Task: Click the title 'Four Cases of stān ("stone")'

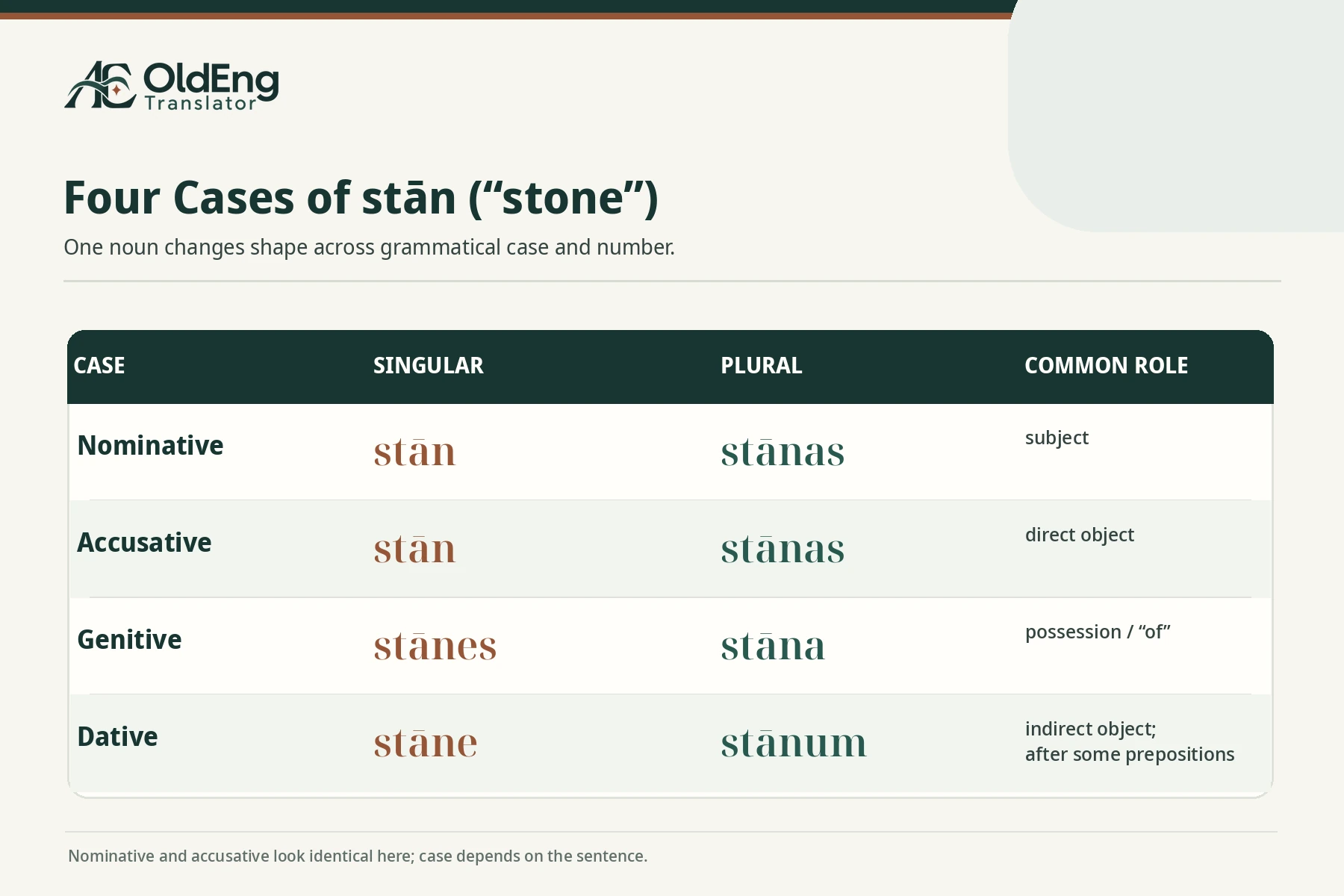Action: pos(361,198)
